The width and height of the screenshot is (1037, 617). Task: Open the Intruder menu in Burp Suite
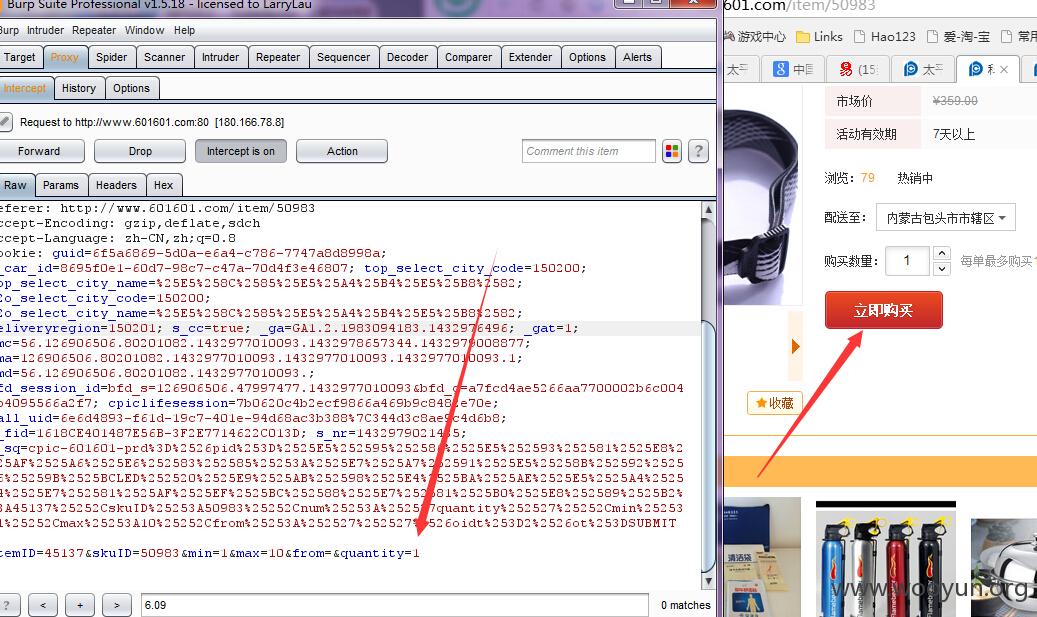tap(45, 30)
